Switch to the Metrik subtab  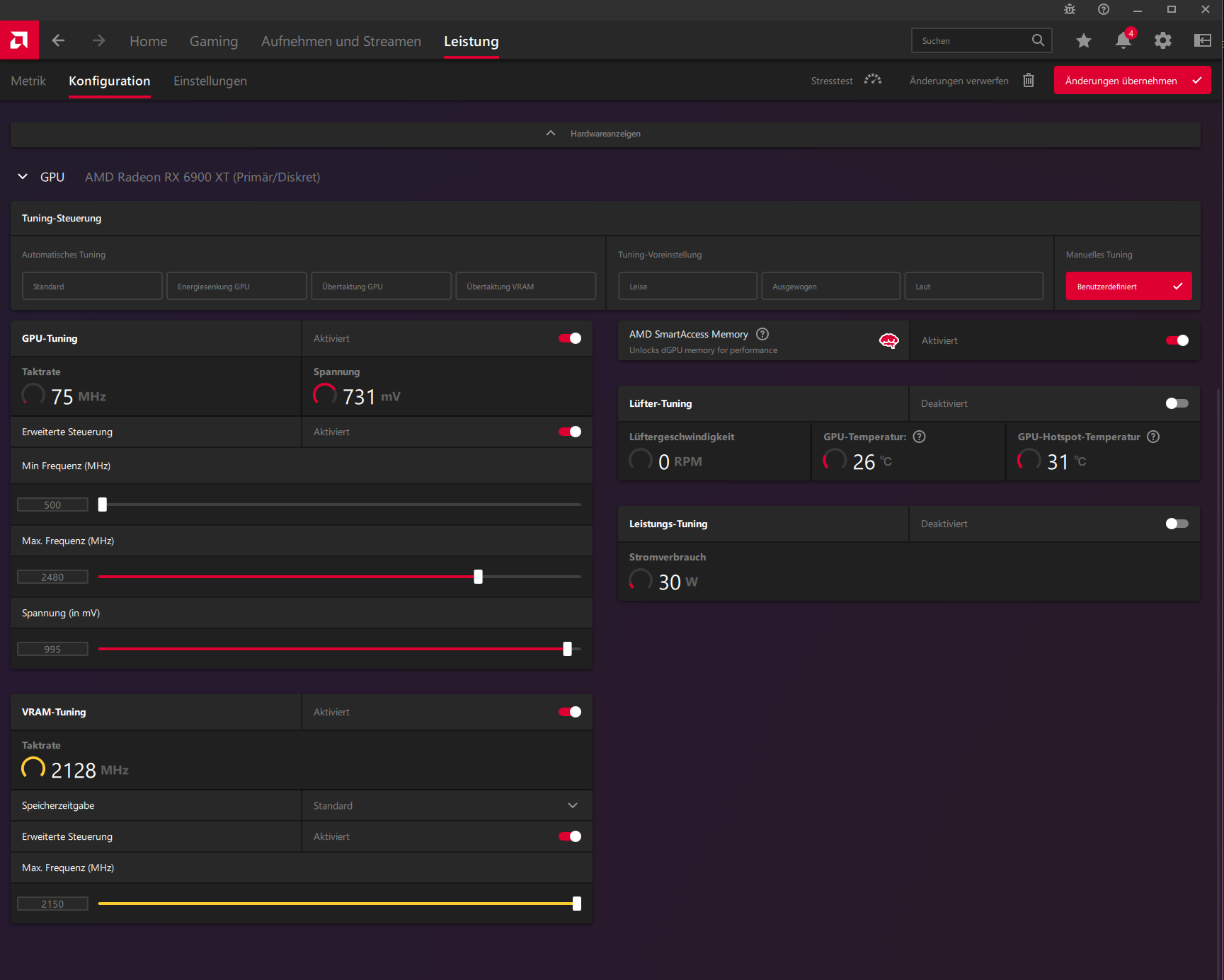[28, 81]
